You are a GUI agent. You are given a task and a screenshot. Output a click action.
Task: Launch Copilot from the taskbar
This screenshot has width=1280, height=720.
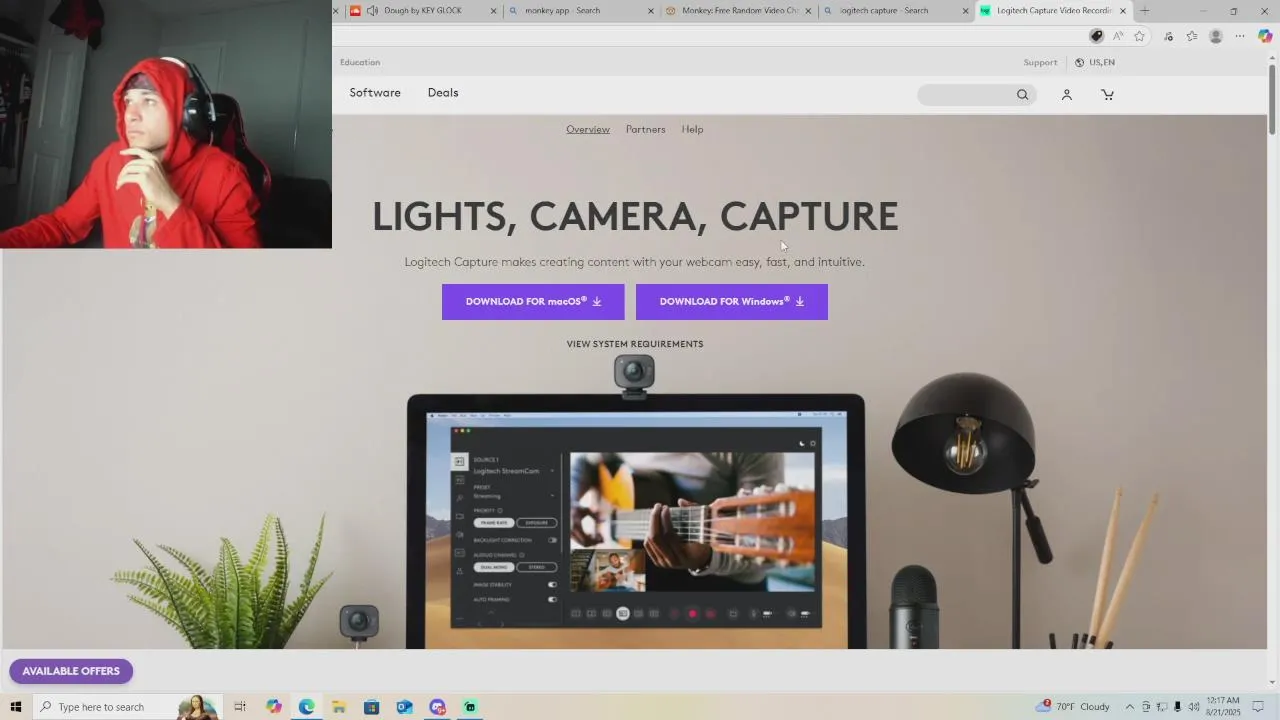274,707
